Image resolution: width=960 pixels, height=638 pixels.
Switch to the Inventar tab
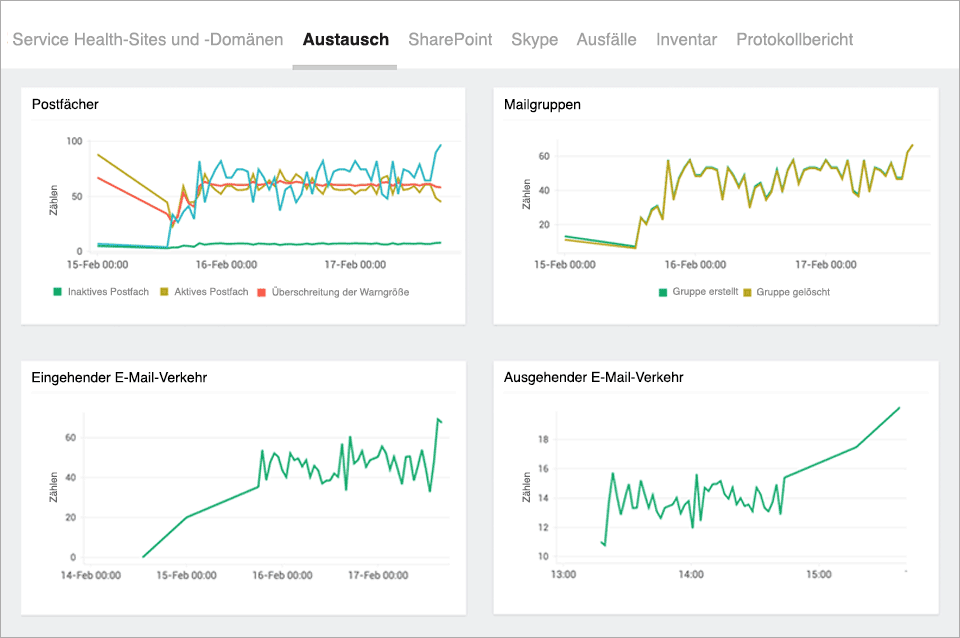click(x=686, y=39)
